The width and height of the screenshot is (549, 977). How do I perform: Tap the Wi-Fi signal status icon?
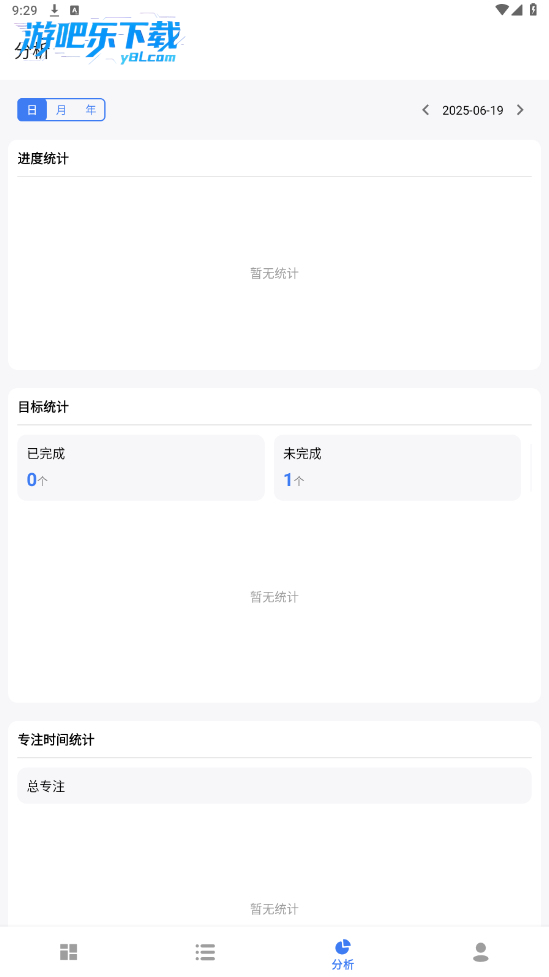click(x=502, y=9)
